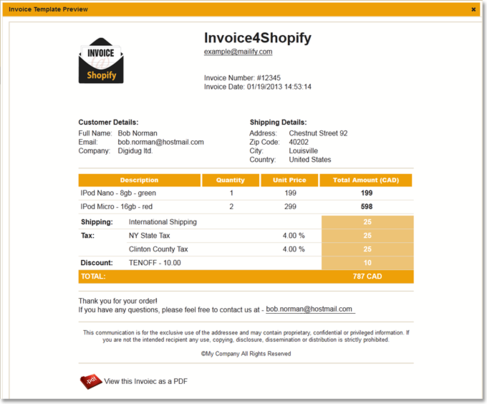
Task: Select city Louisville
Action: click(303, 151)
